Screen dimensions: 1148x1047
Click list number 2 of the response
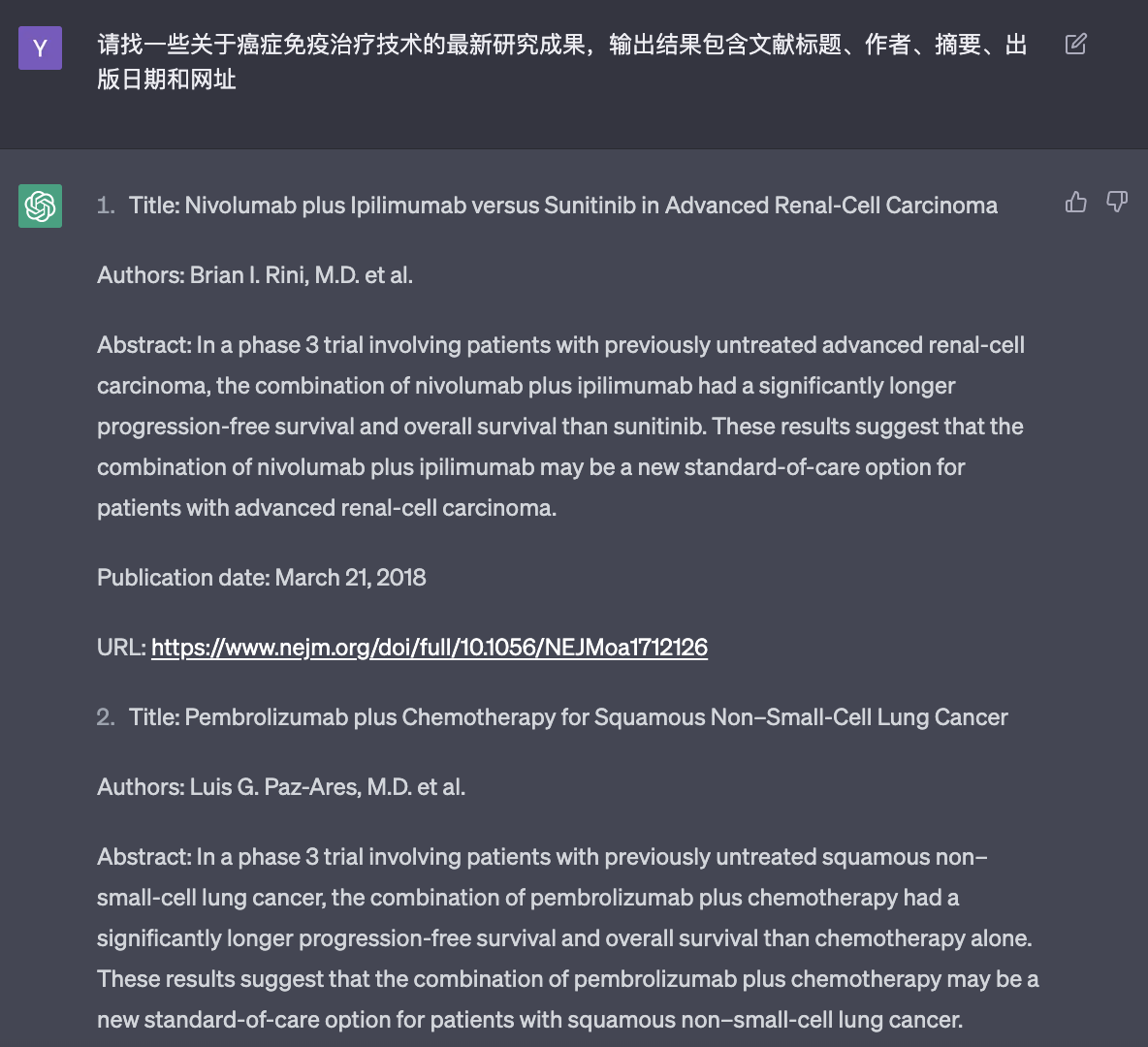point(106,716)
